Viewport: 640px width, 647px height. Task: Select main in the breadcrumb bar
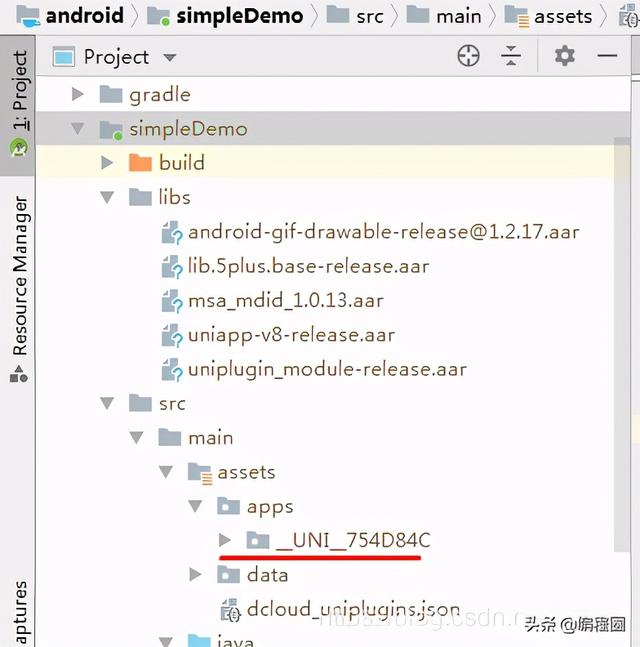coord(458,17)
